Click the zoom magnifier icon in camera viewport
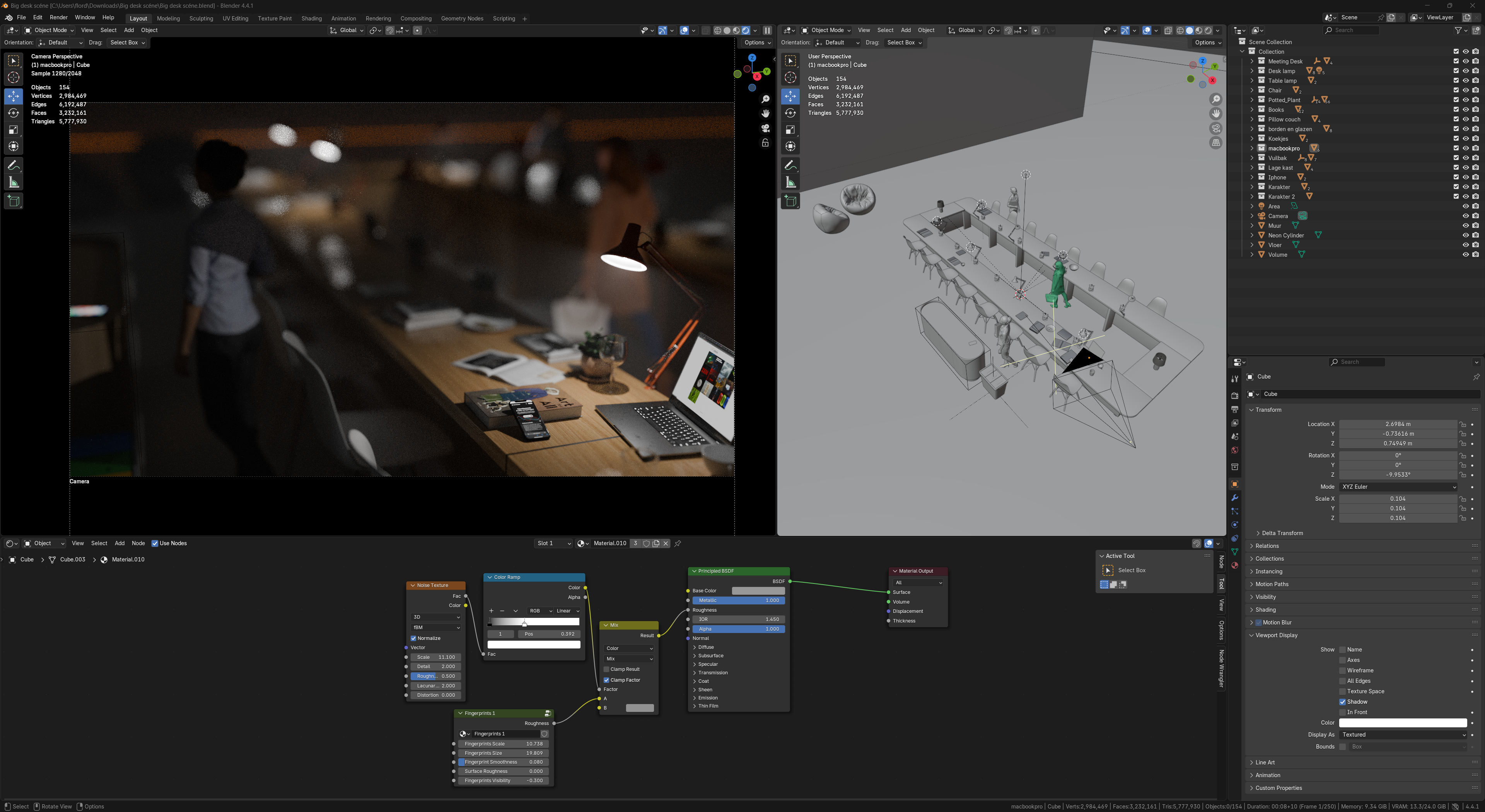1485x812 pixels. point(766,100)
